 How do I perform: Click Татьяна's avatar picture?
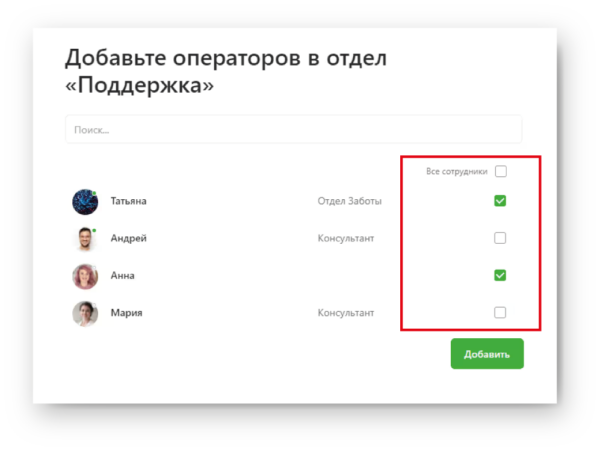(x=85, y=202)
